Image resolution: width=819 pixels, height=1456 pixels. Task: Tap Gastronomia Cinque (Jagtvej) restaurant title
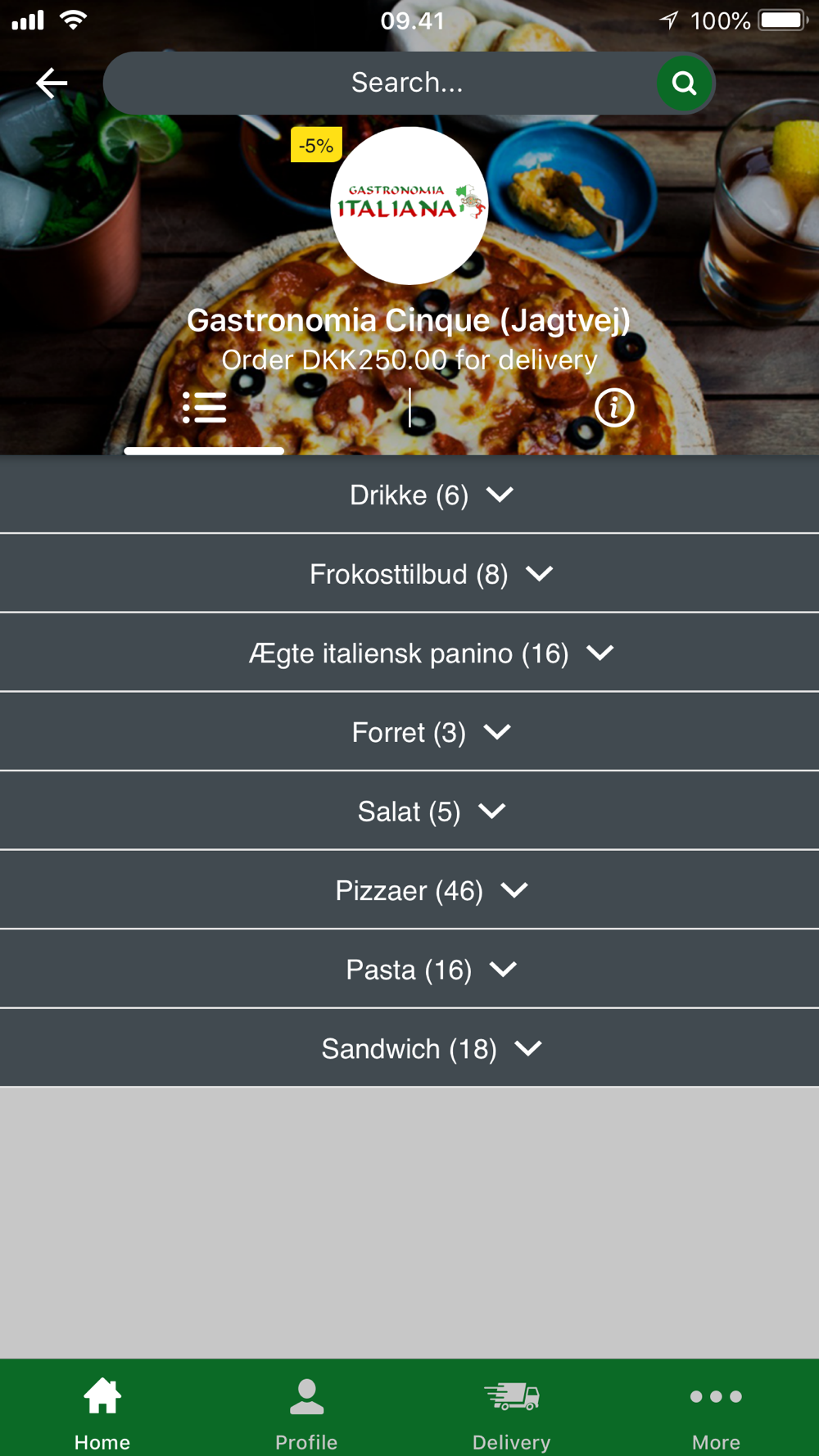pos(409,320)
